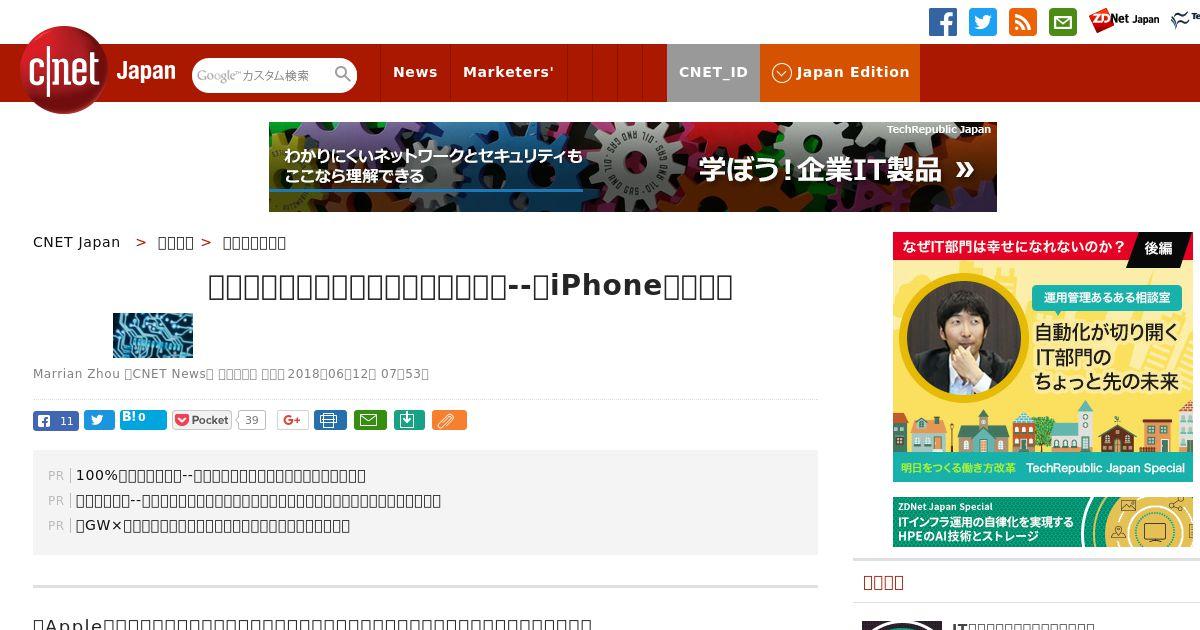
Task: Open the TechRepublic Japan enterprise IT banner
Action: click(x=632, y=167)
